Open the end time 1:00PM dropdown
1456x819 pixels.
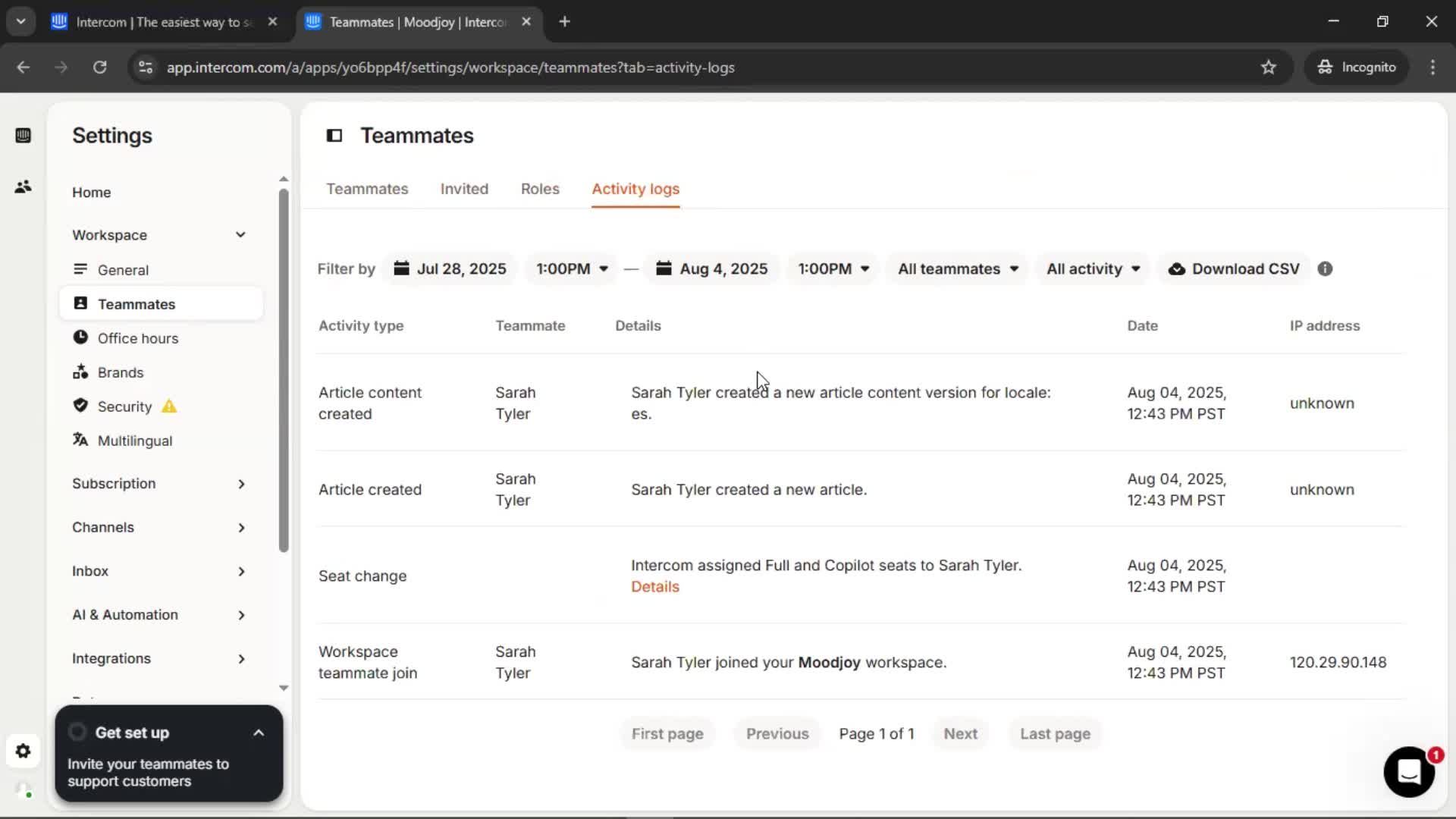833,268
